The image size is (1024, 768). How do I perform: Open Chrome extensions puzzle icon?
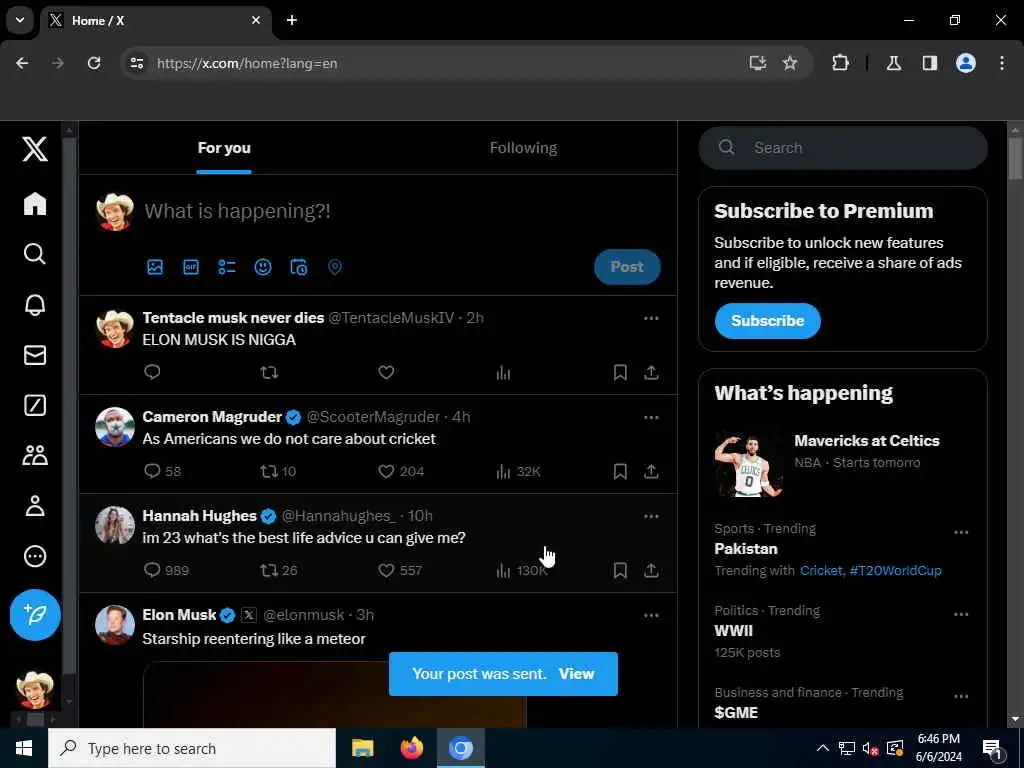[x=840, y=63]
